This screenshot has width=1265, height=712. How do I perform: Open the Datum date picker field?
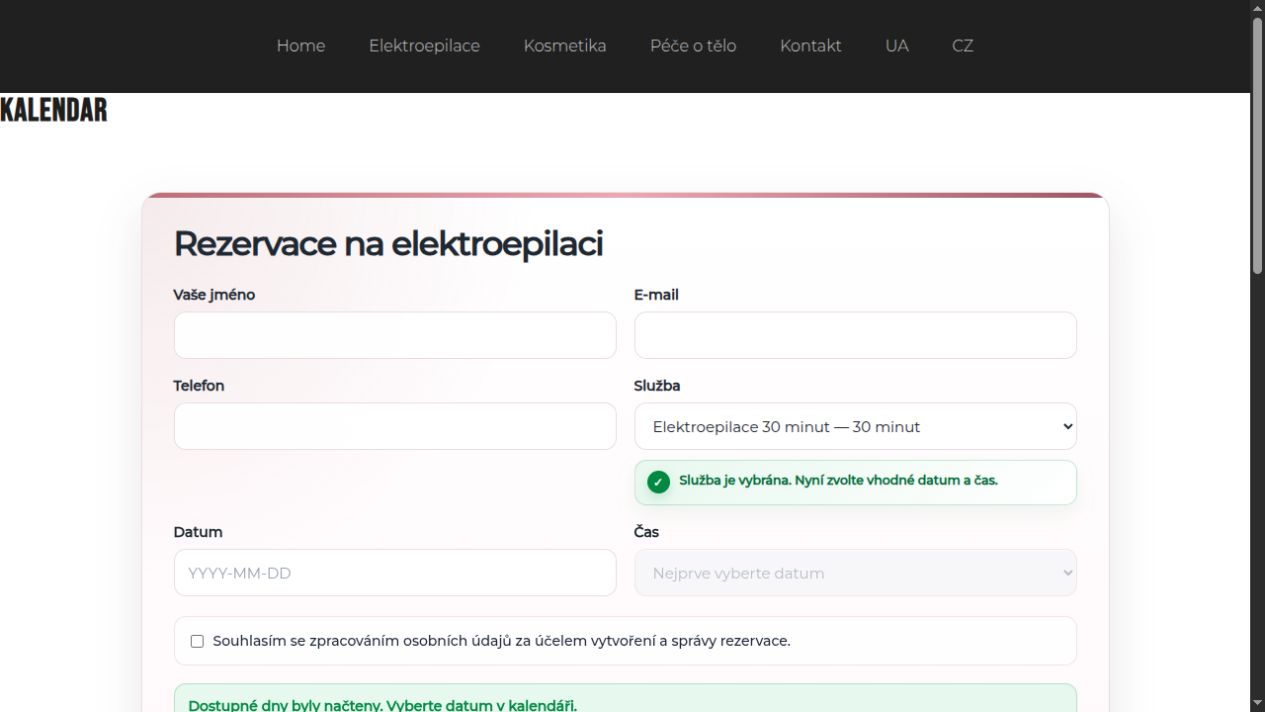click(x=395, y=573)
